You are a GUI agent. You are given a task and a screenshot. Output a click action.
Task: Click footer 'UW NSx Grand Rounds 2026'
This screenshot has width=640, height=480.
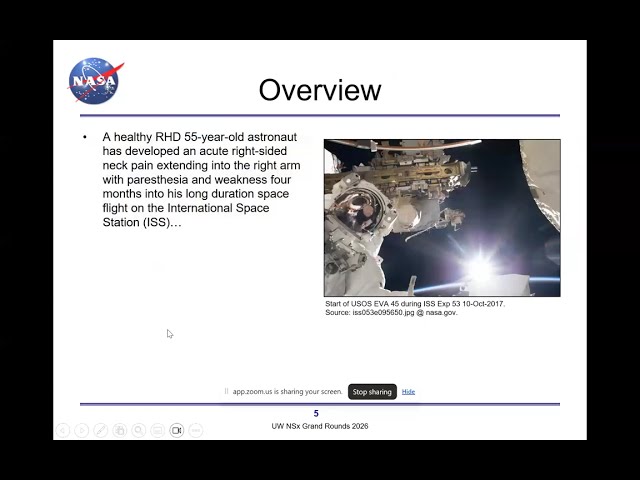[320, 426]
